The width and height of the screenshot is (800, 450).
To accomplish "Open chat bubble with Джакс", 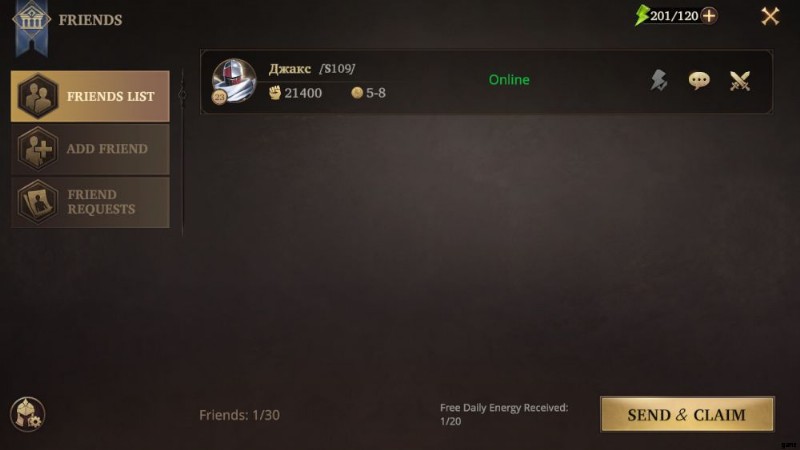I will [699, 81].
